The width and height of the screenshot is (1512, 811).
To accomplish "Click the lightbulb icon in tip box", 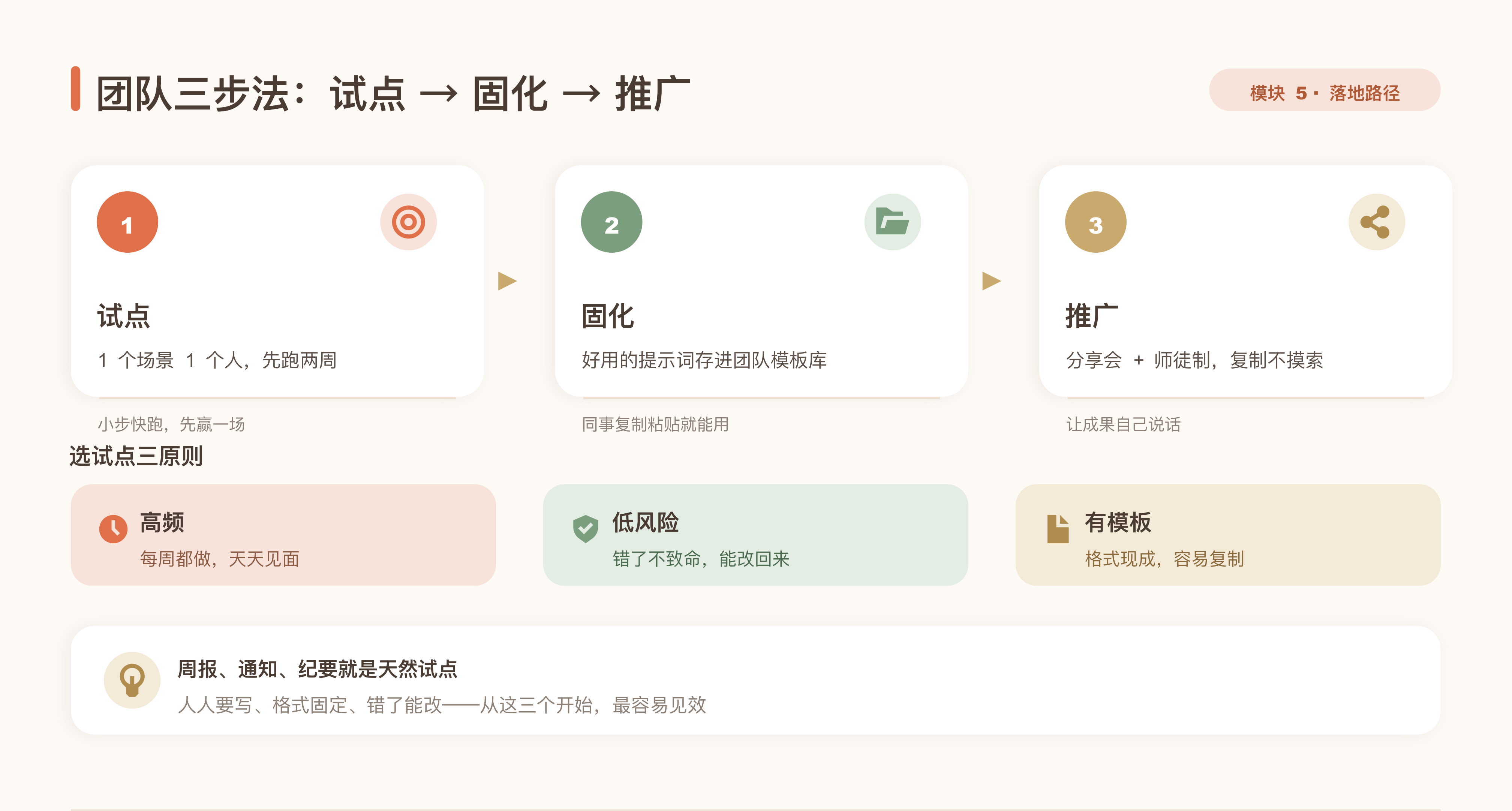I will [x=132, y=680].
